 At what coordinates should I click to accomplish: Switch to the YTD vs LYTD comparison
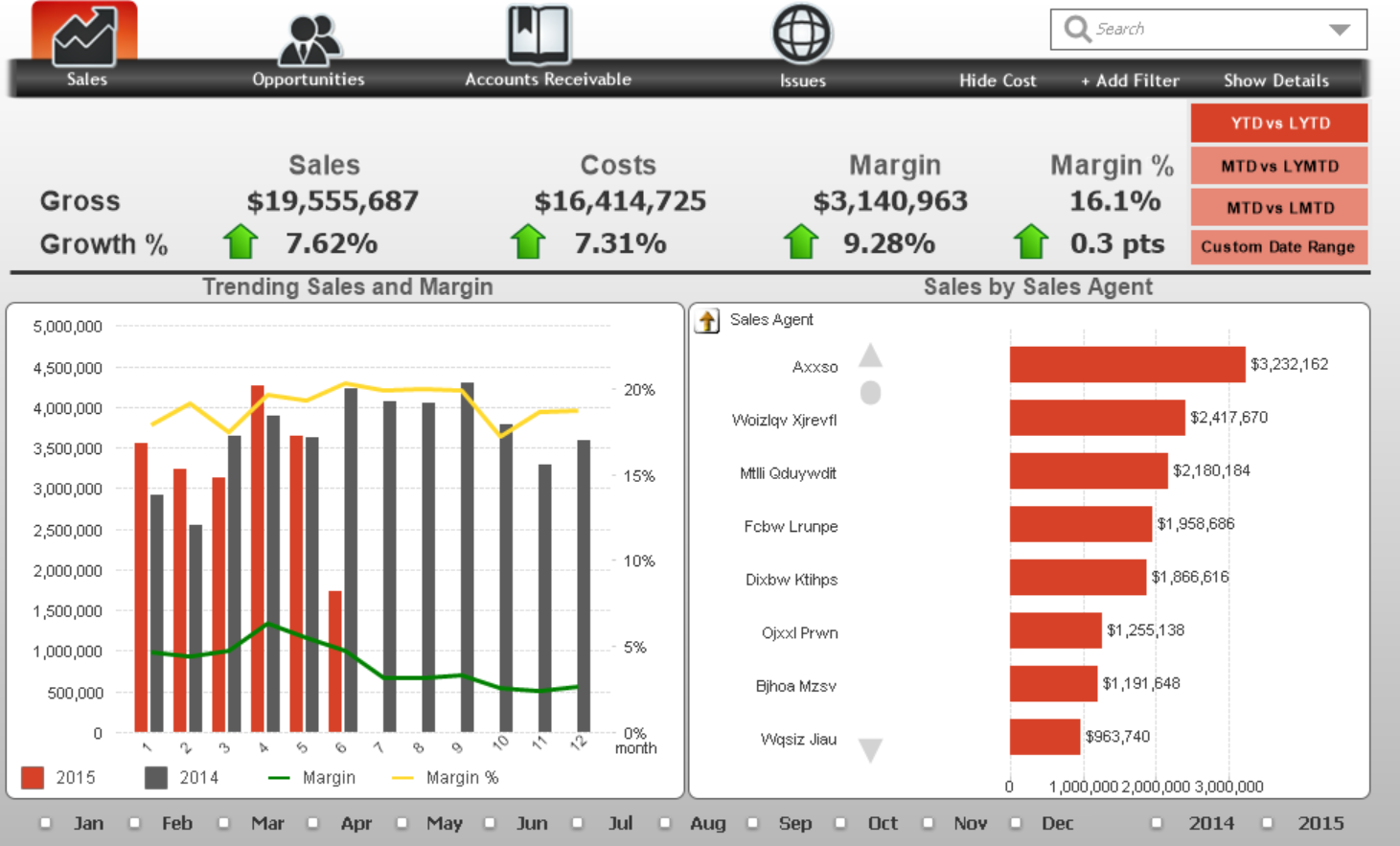(1278, 123)
